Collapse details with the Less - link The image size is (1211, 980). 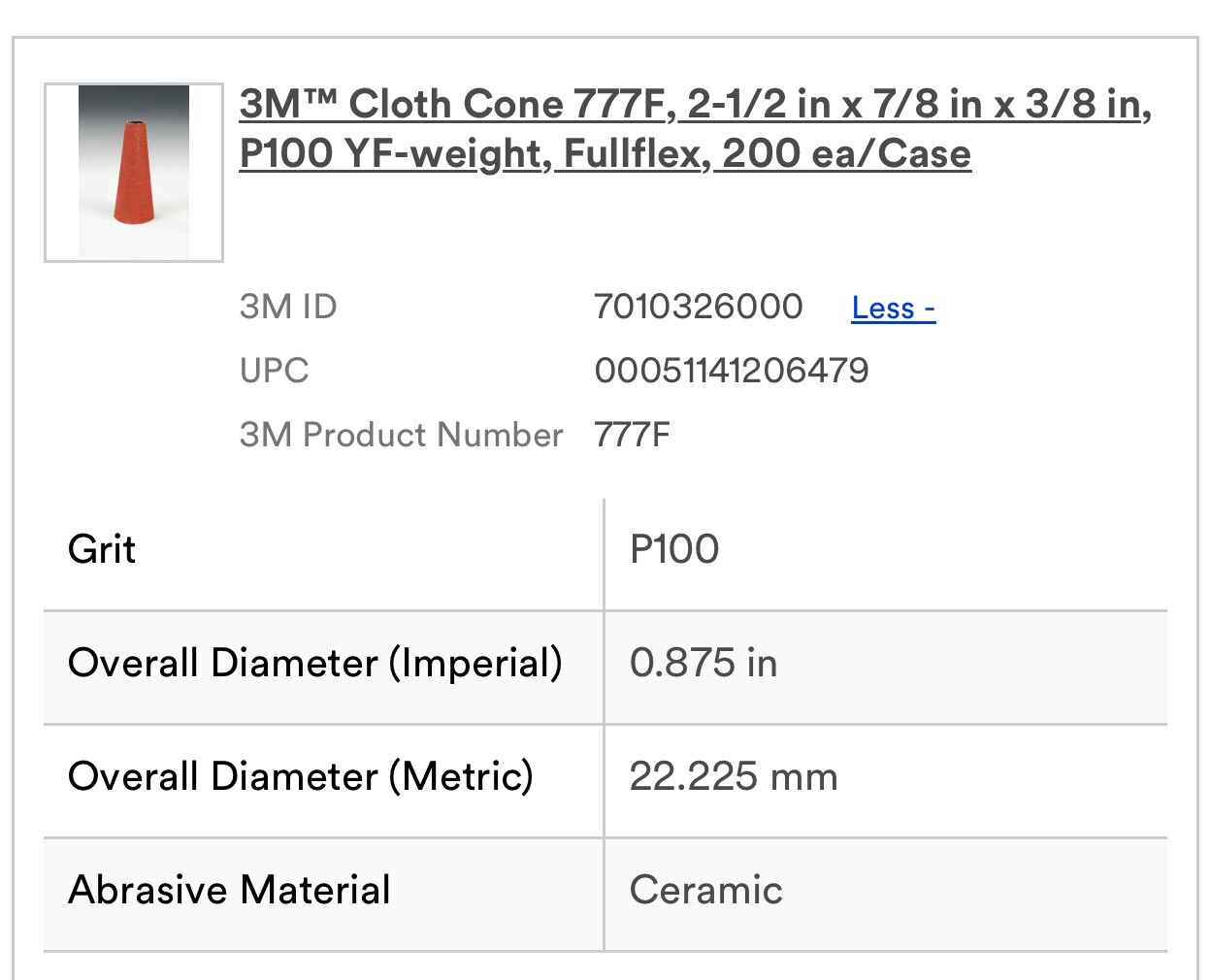coord(893,309)
